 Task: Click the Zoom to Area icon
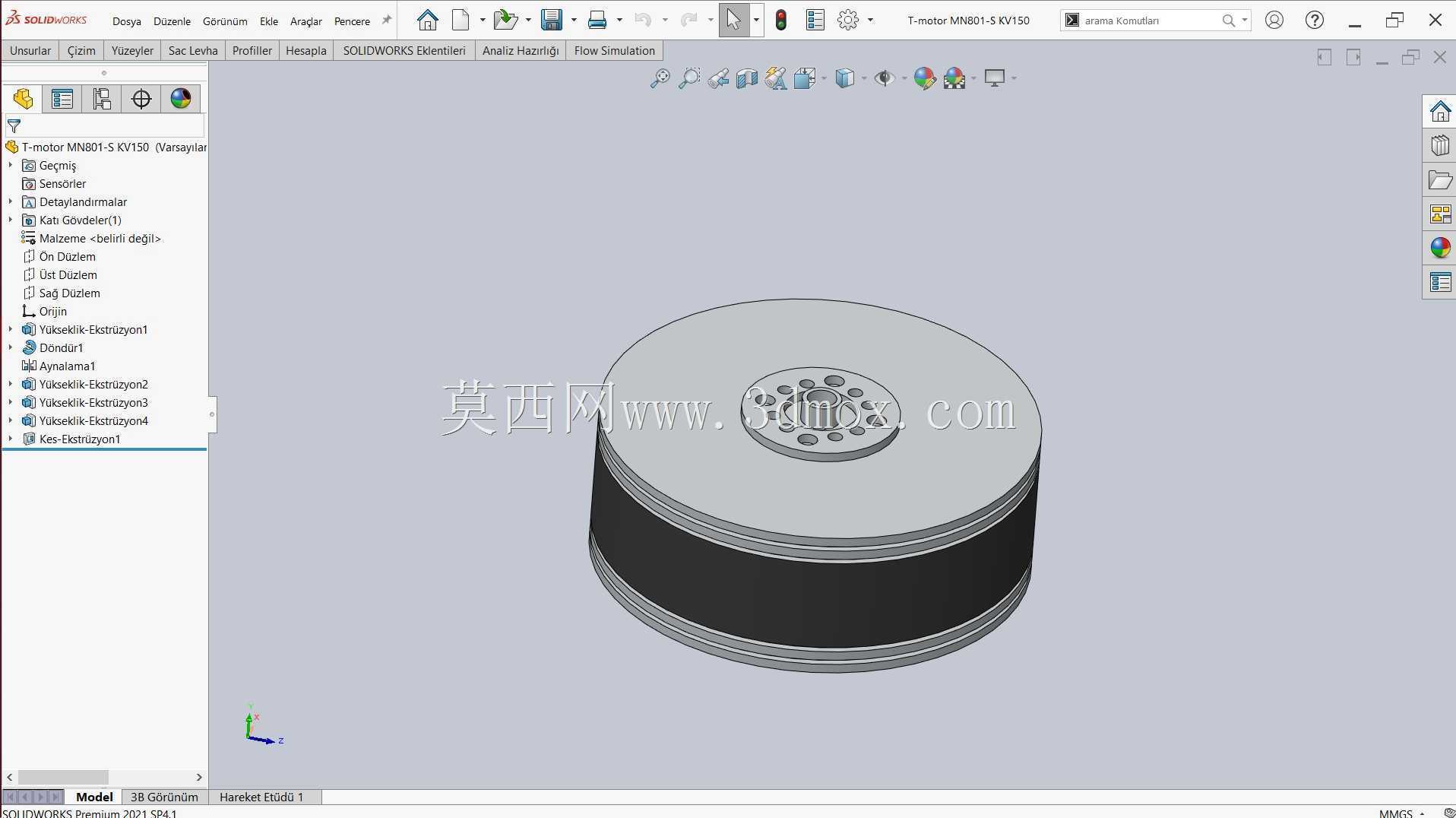688,78
